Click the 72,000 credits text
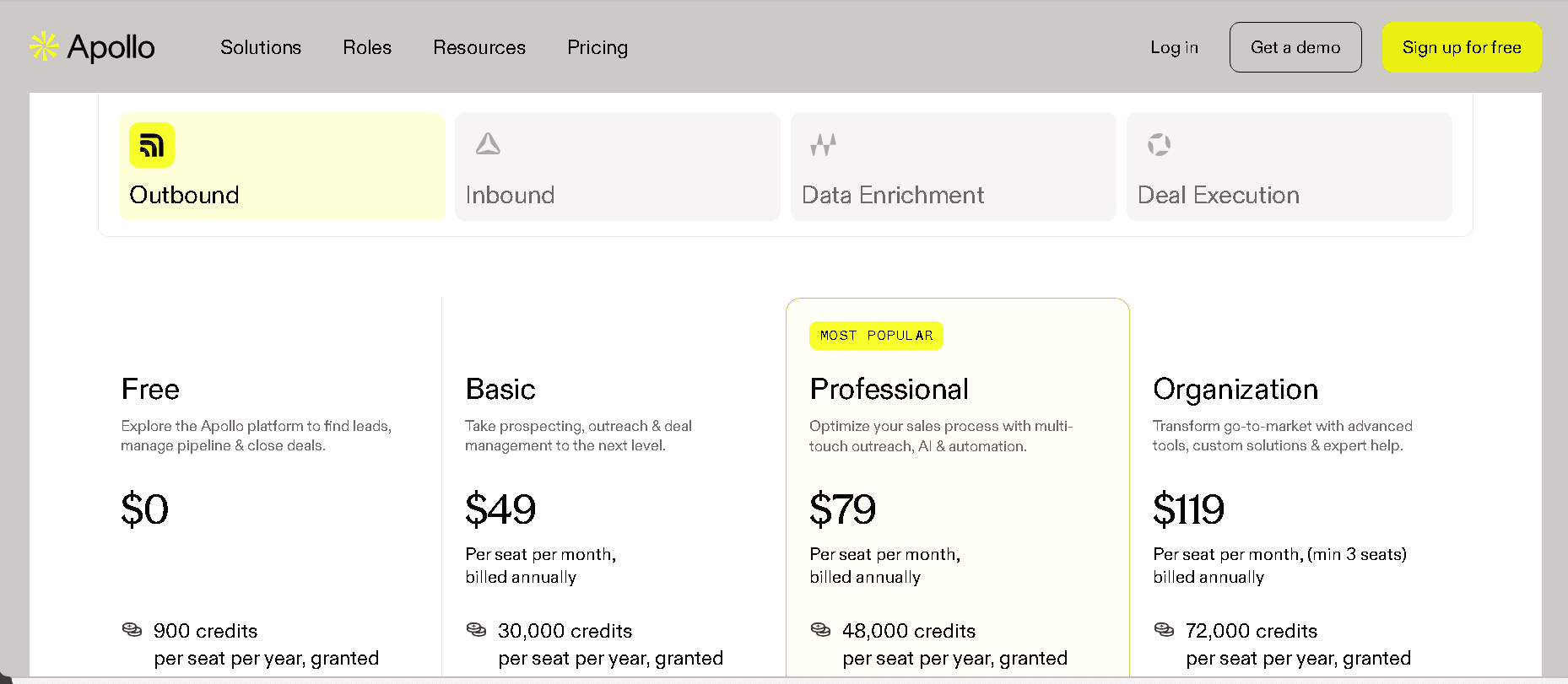Viewport: 1568px width, 684px height. tap(1252, 631)
